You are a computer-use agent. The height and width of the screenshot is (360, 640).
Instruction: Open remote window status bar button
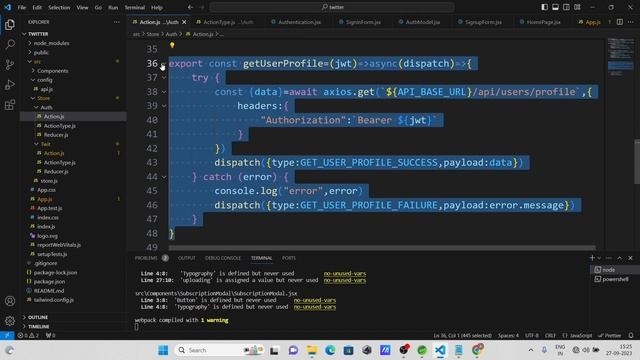[7, 336]
